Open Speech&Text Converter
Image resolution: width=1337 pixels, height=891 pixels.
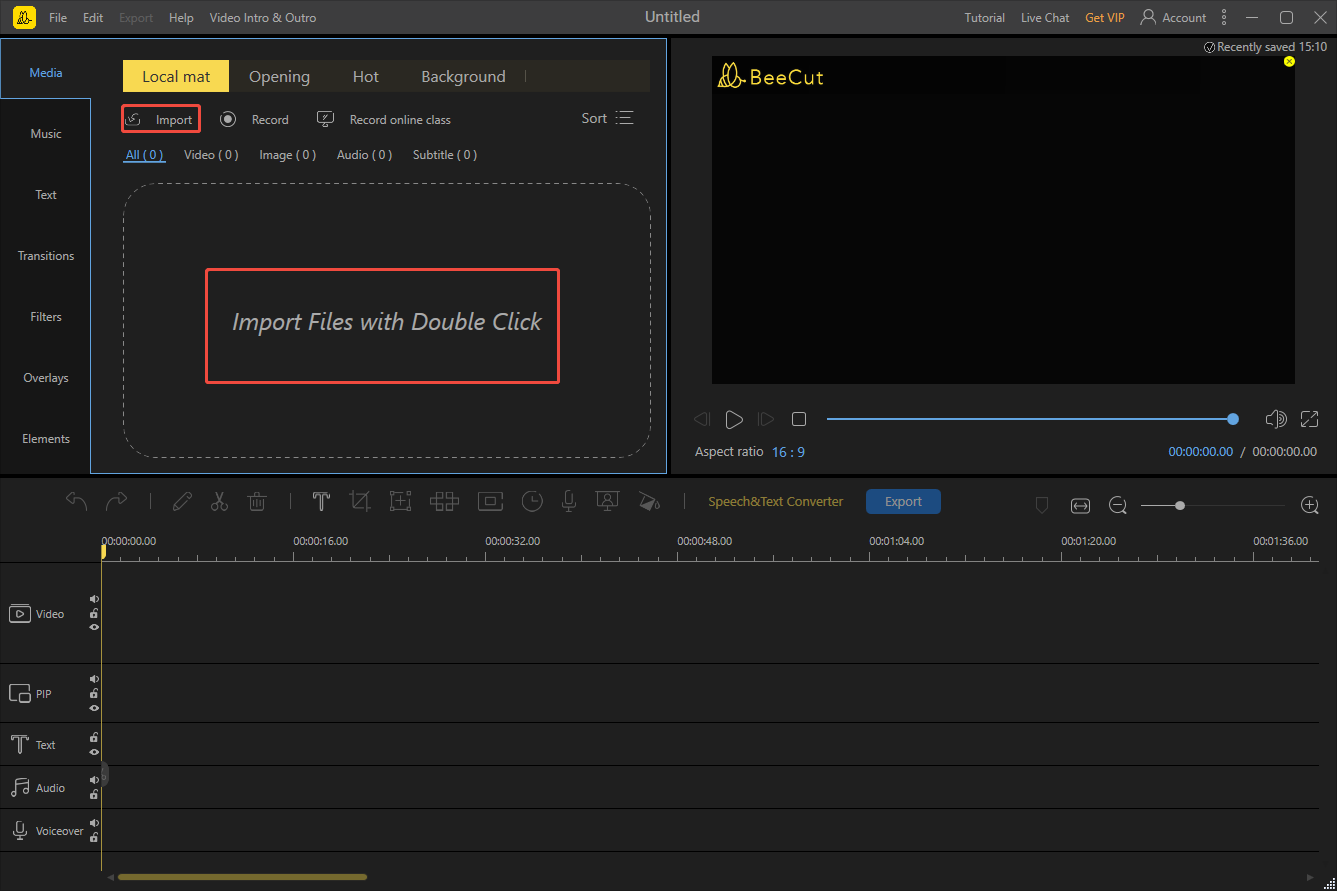point(776,501)
